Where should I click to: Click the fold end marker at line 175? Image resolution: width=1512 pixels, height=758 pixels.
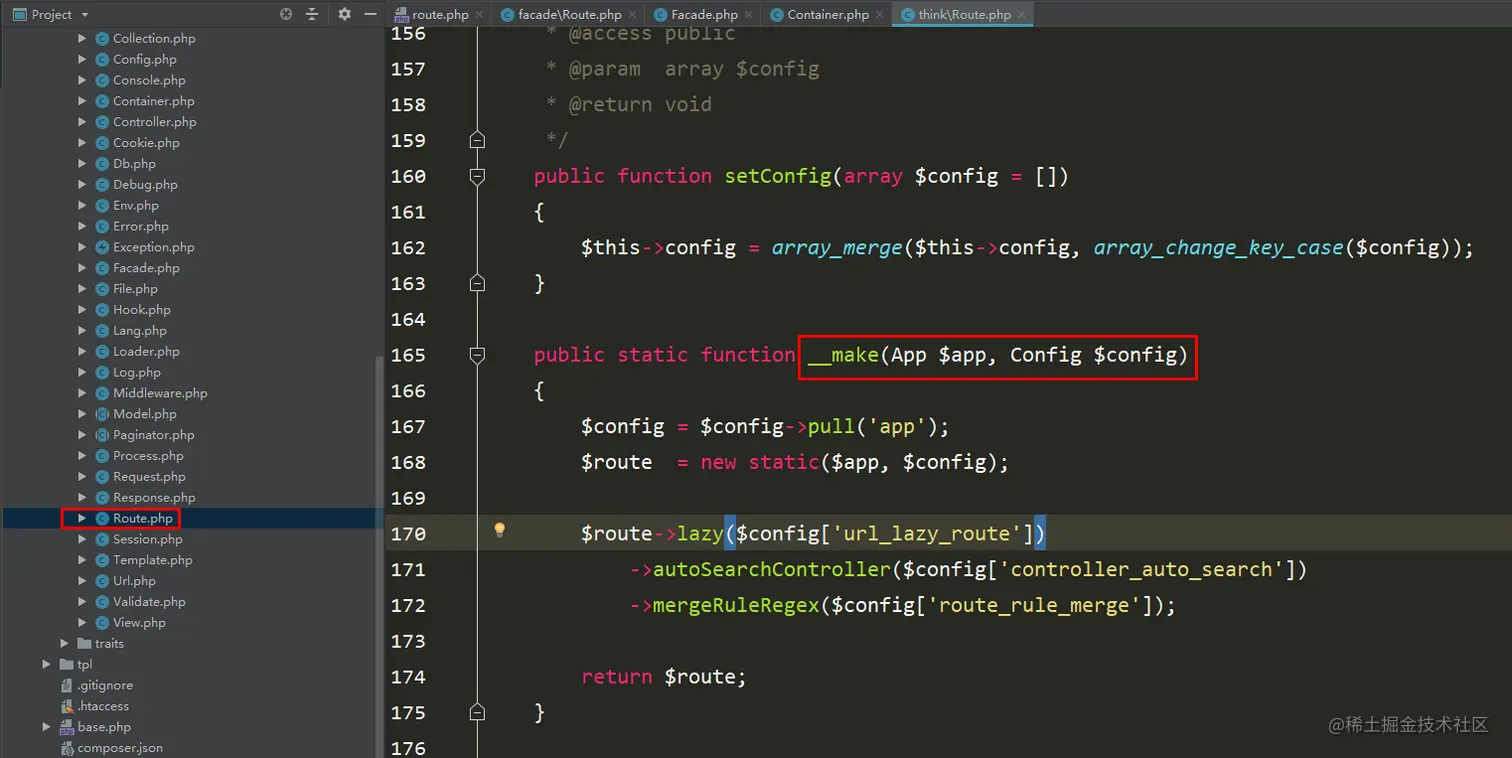477,712
